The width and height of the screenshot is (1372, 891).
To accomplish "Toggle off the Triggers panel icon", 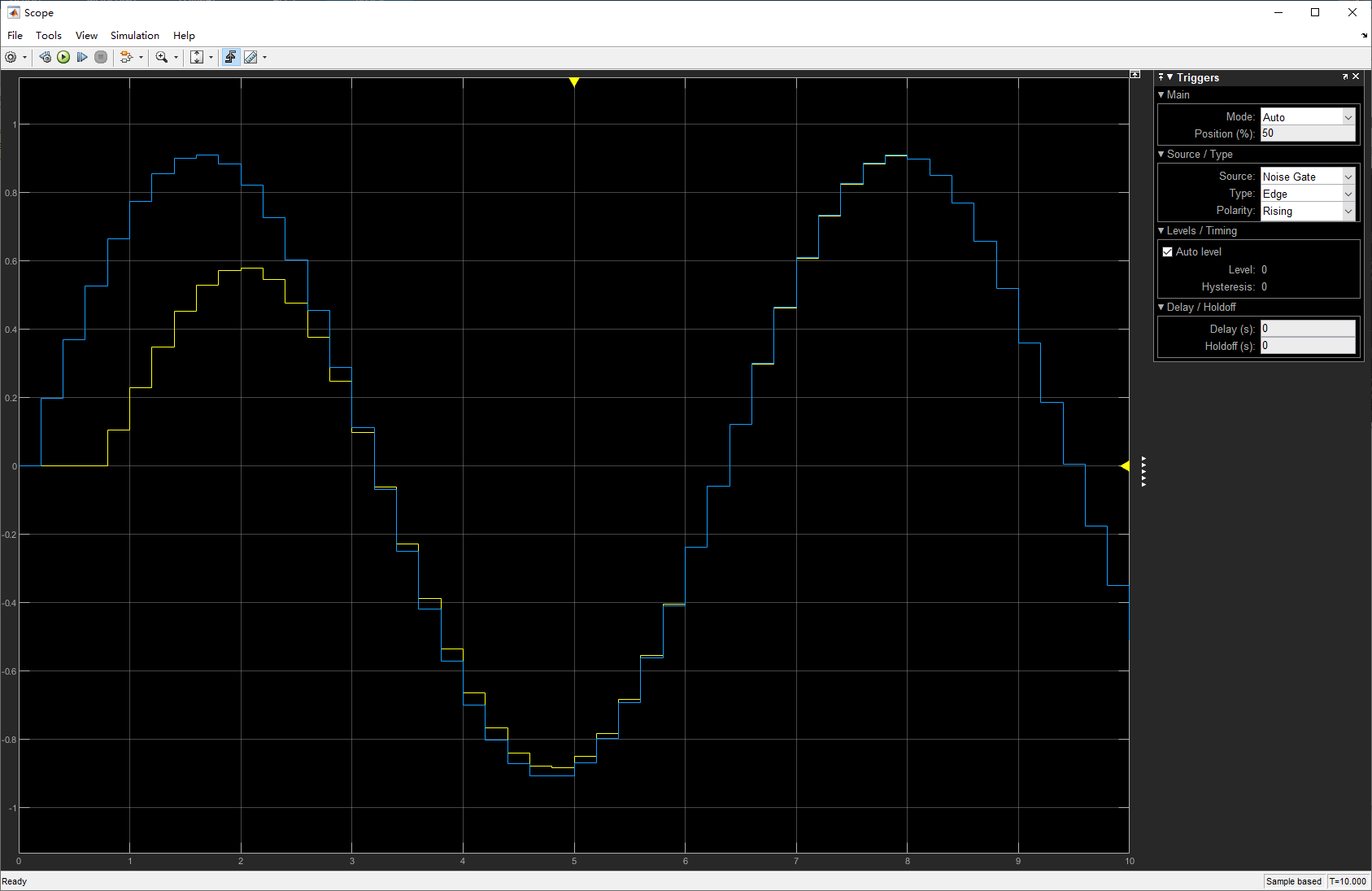I will [x=230, y=57].
